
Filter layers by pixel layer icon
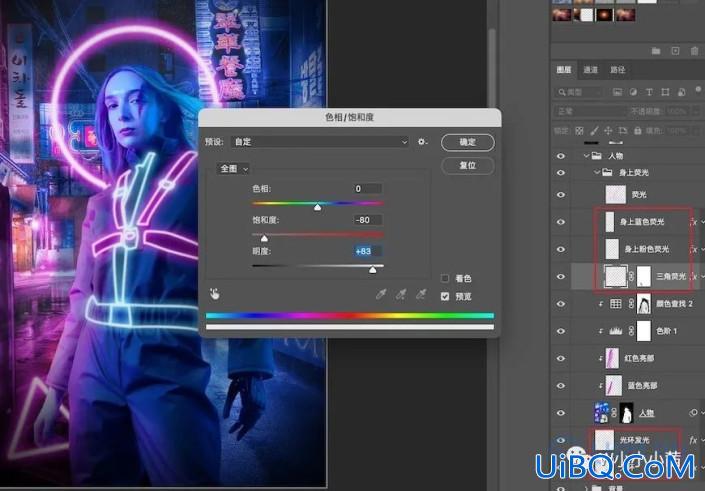coord(617,92)
